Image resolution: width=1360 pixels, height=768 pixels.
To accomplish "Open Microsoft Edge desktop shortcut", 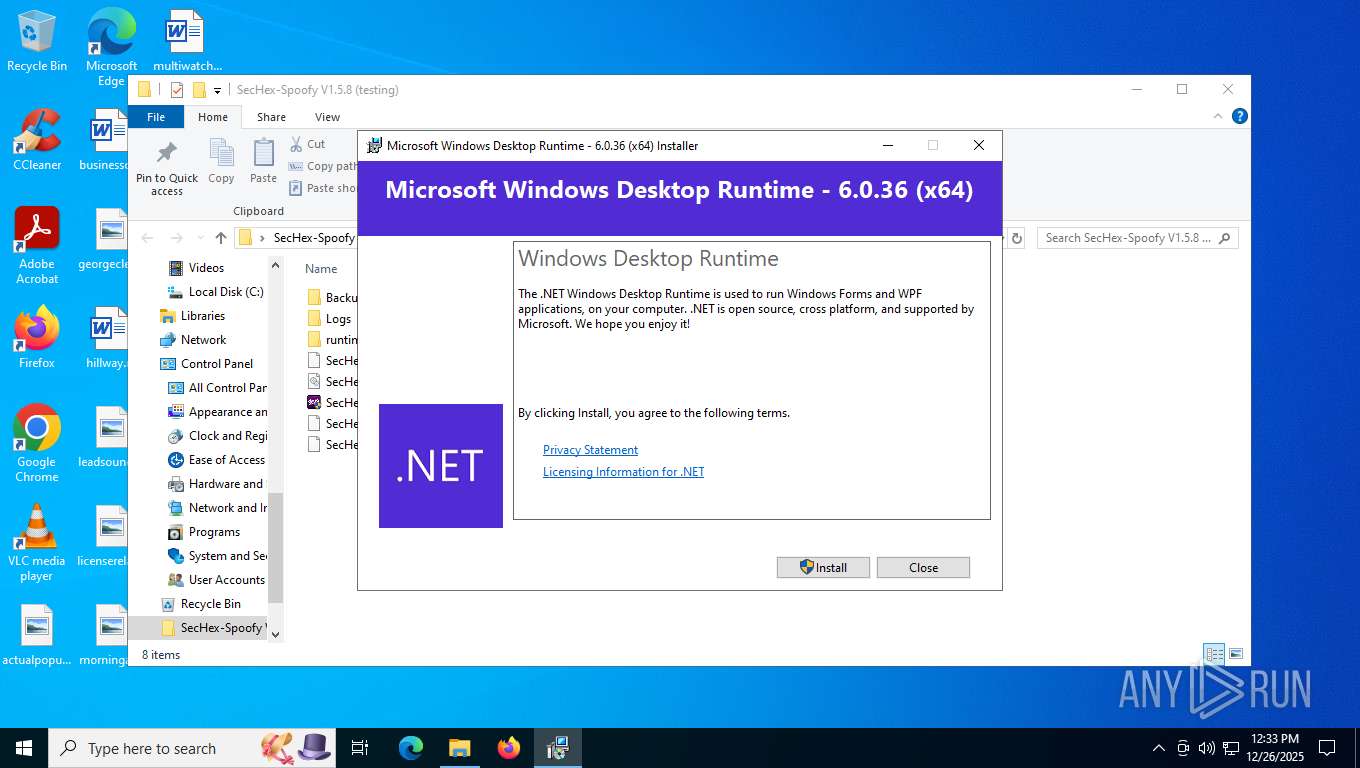I will coord(111,47).
